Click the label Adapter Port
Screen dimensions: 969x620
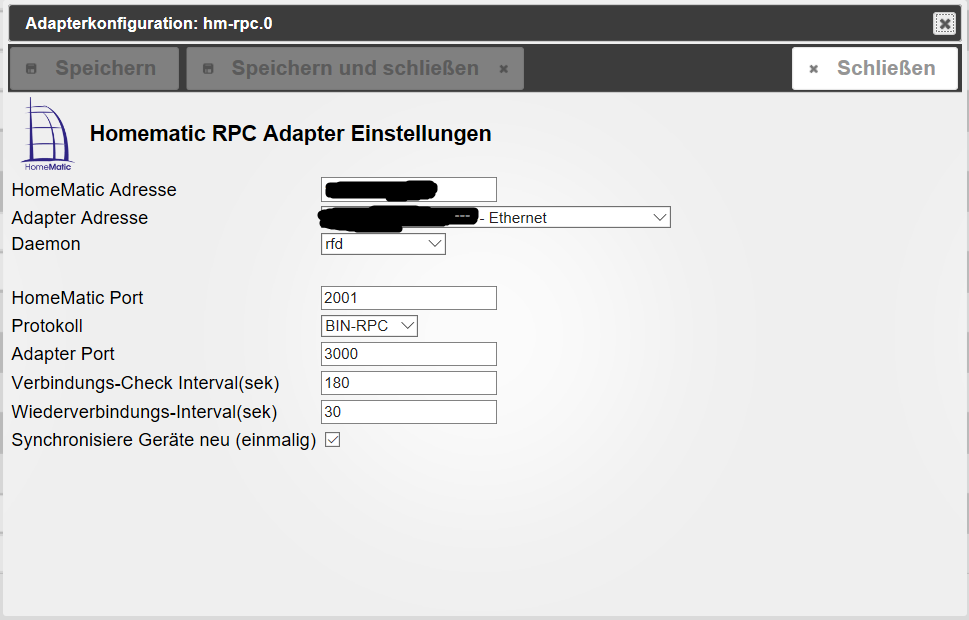click(x=63, y=354)
